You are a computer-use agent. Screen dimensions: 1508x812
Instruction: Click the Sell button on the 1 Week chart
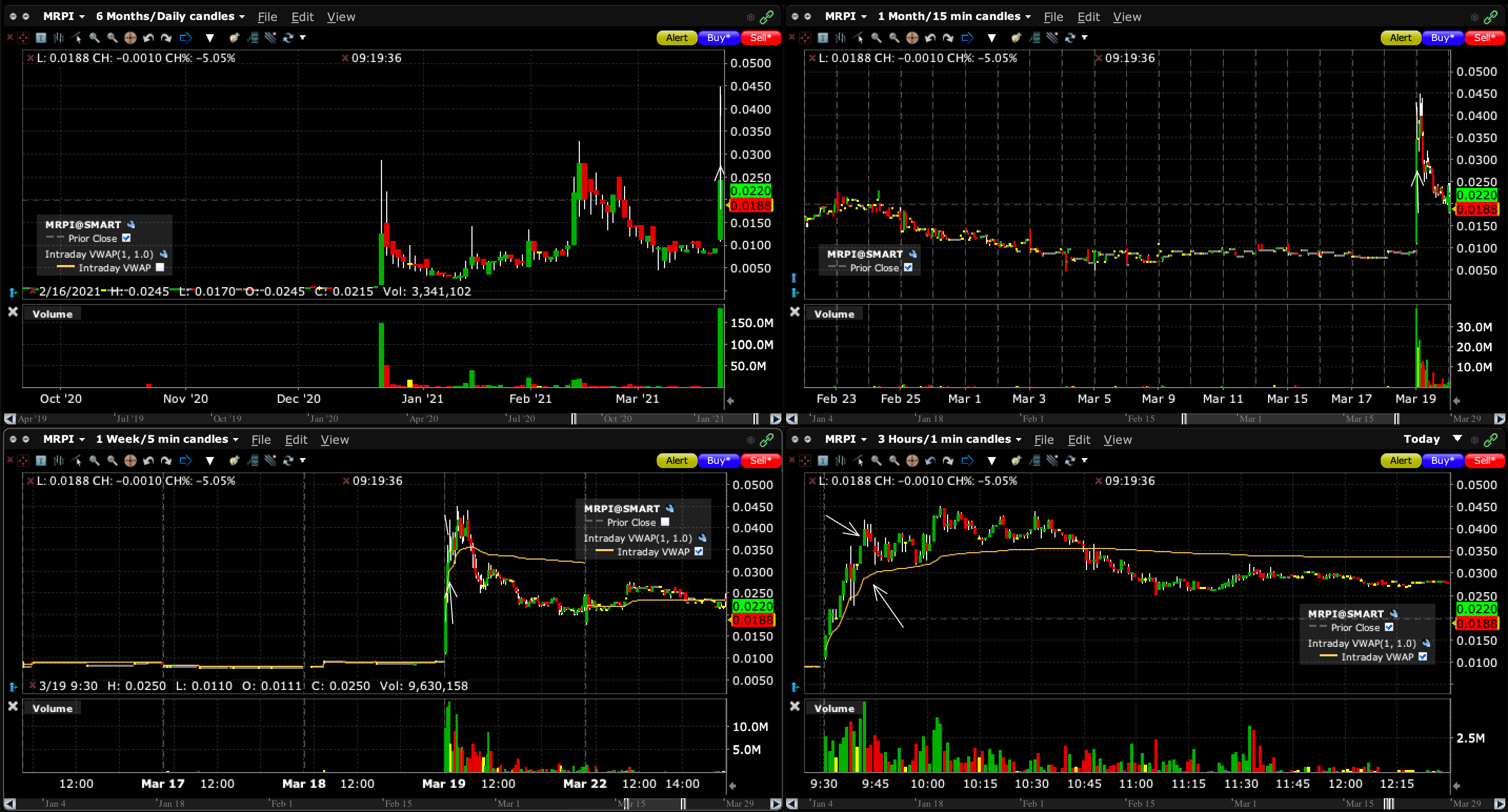click(x=760, y=461)
